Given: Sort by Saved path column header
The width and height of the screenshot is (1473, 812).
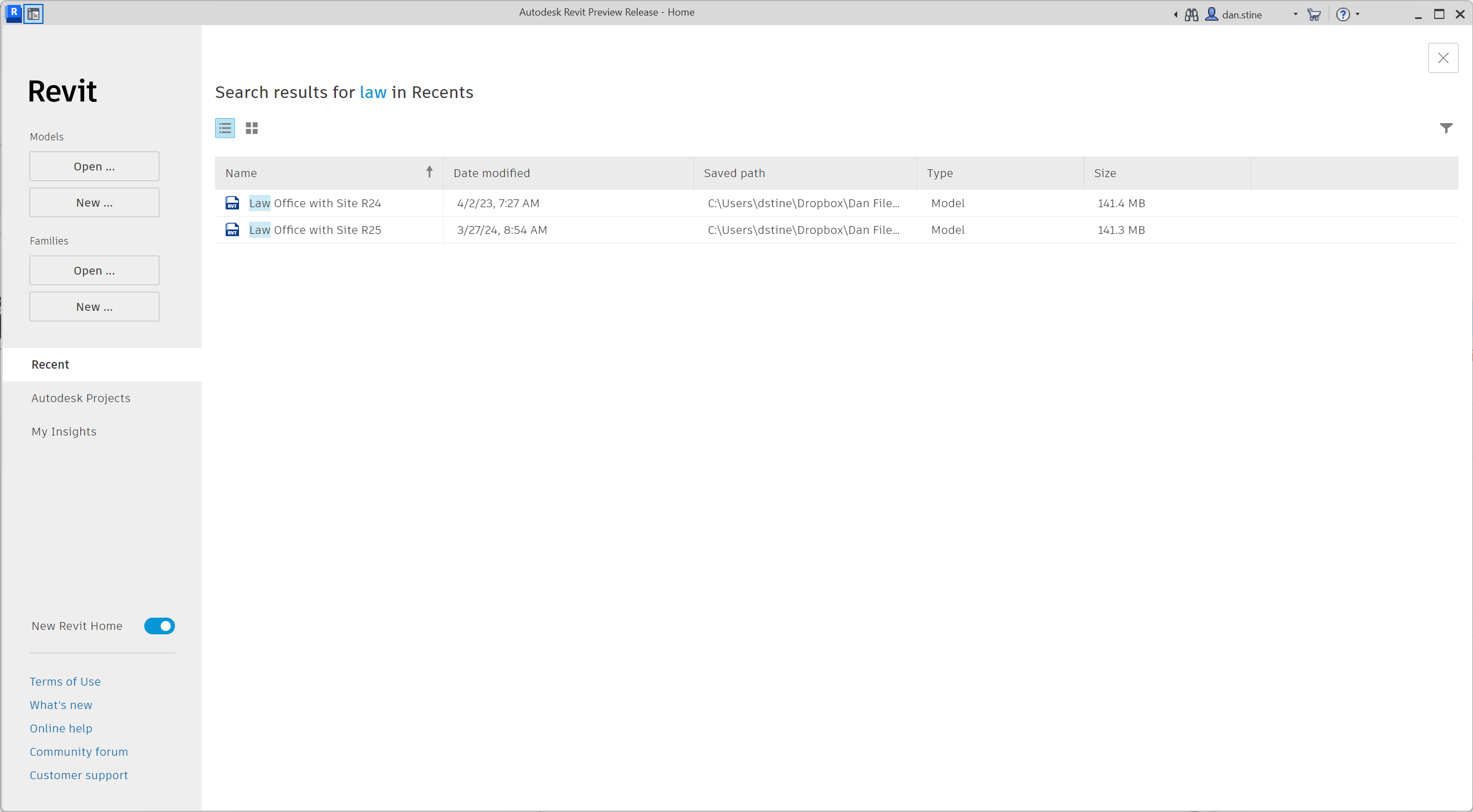Looking at the screenshot, I should click(x=805, y=173).
